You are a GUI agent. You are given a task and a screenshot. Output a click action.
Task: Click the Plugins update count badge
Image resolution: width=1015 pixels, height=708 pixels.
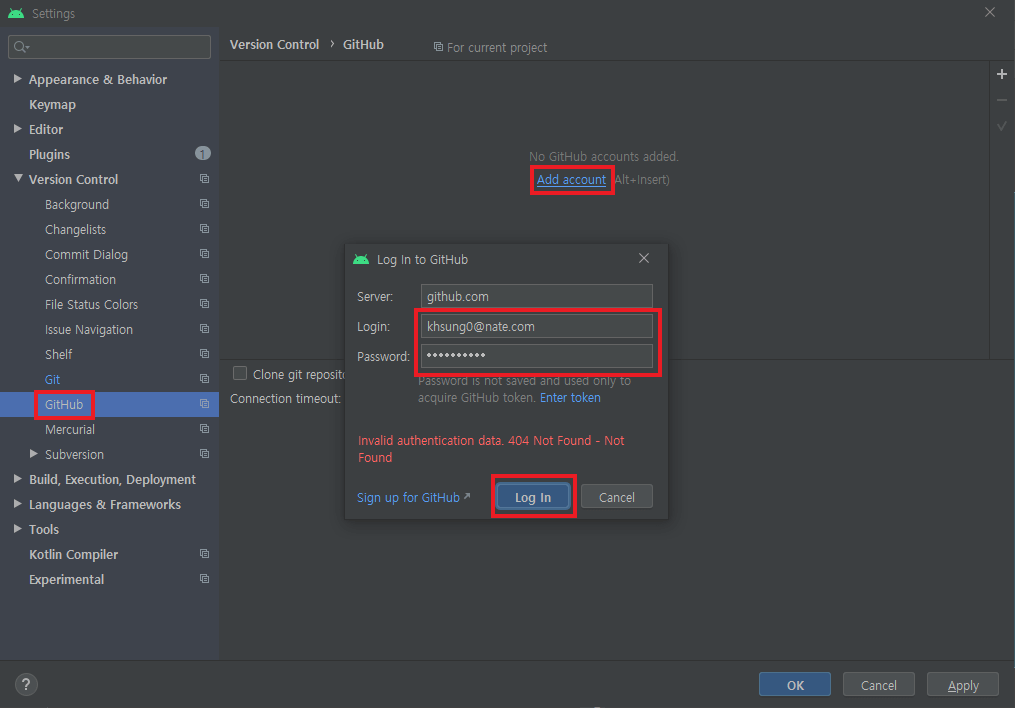tap(203, 153)
